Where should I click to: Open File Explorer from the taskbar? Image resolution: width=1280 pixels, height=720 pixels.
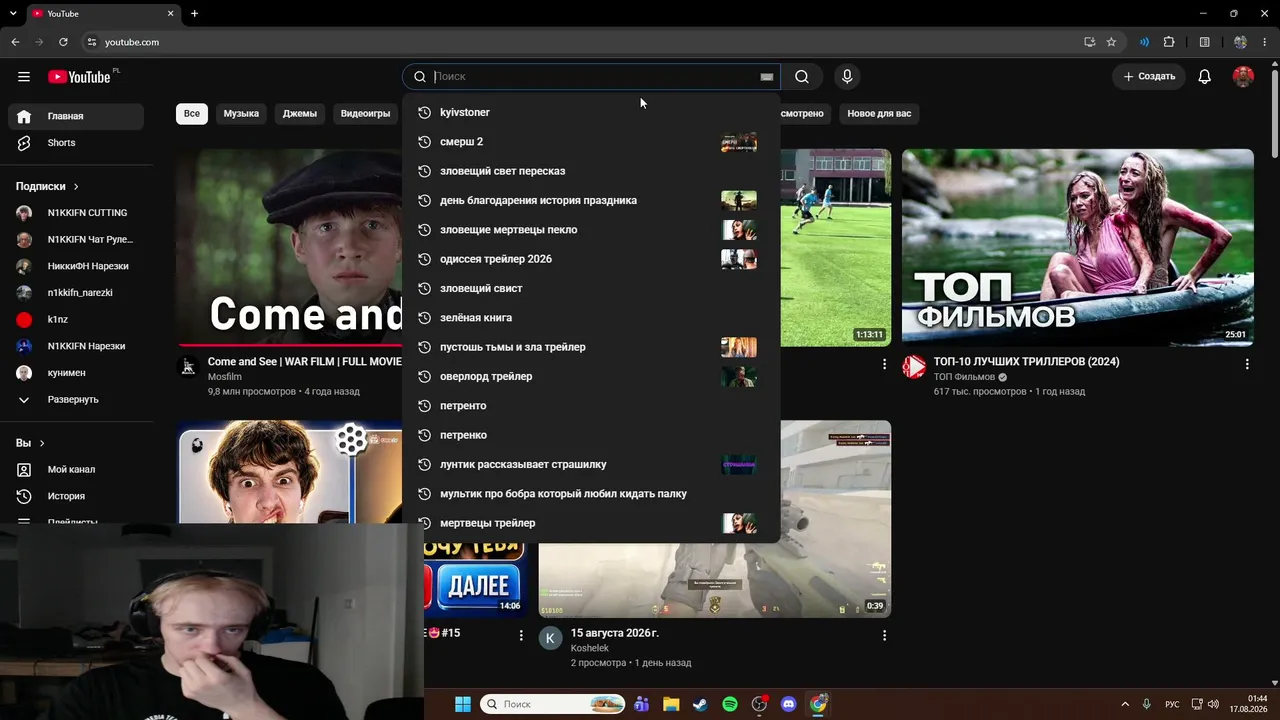(671, 704)
